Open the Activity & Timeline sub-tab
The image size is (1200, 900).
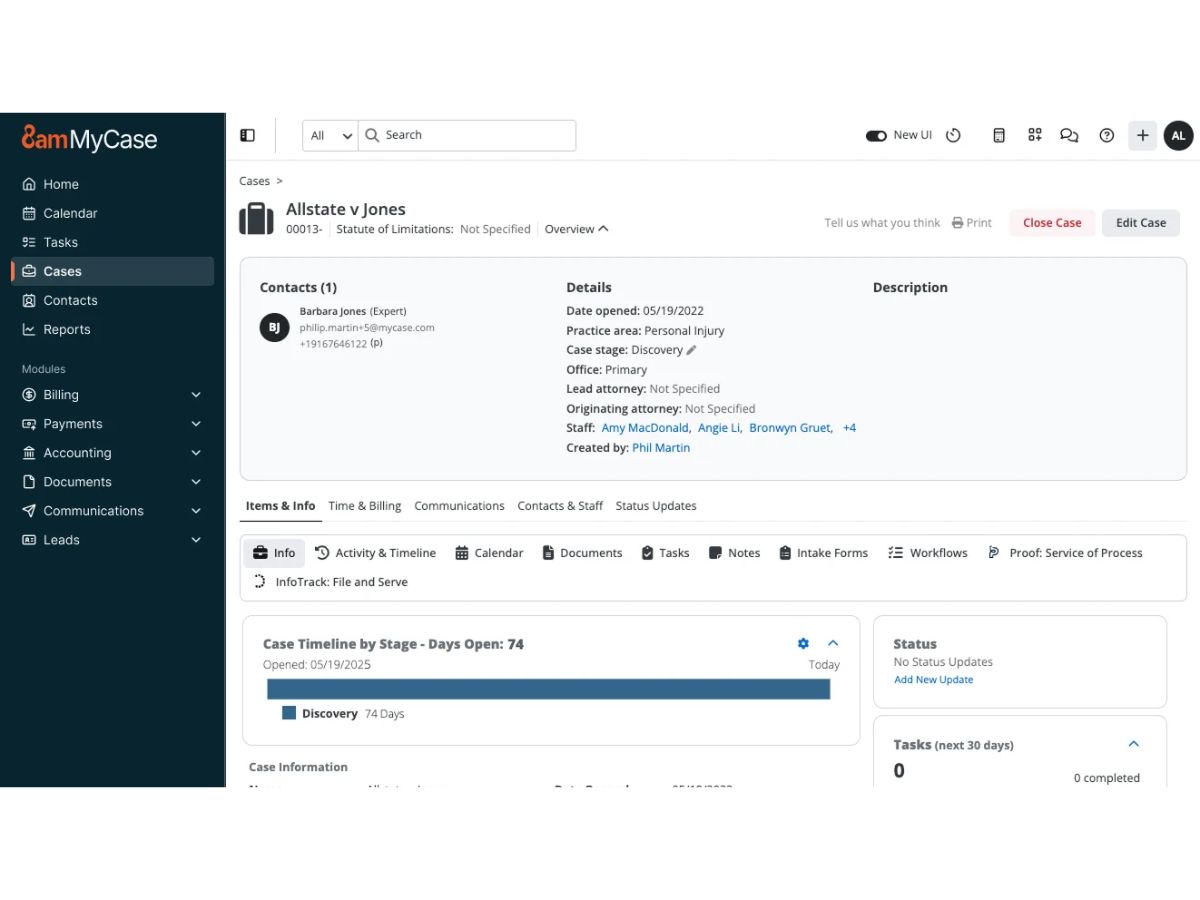pos(375,553)
